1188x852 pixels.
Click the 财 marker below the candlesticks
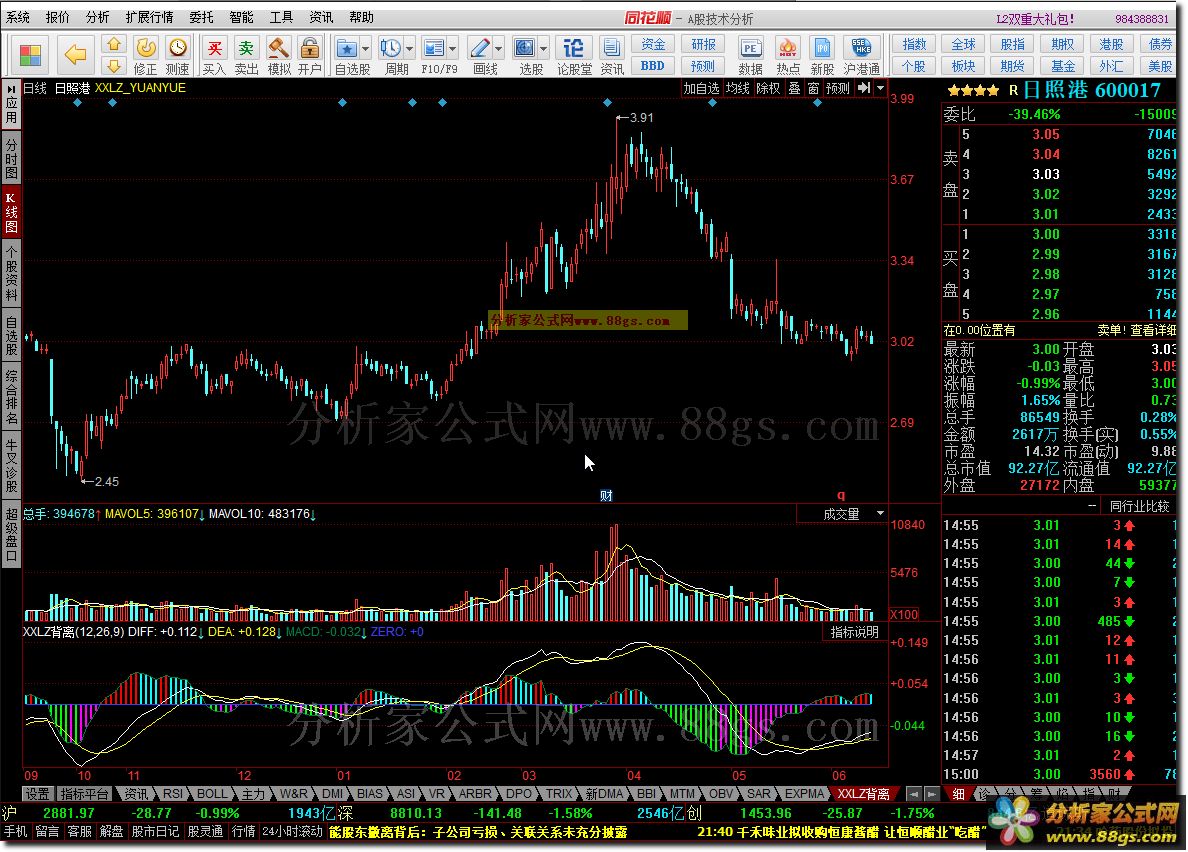[x=606, y=495]
